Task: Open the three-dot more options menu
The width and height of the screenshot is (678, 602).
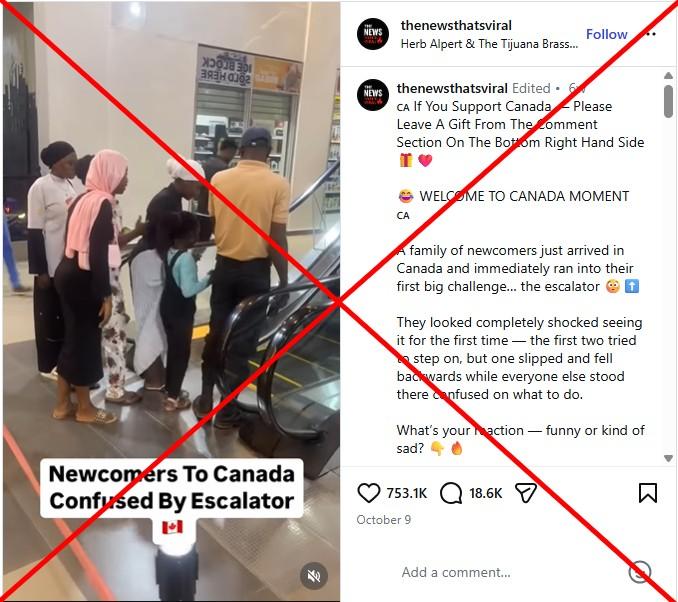Action: pos(651,34)
